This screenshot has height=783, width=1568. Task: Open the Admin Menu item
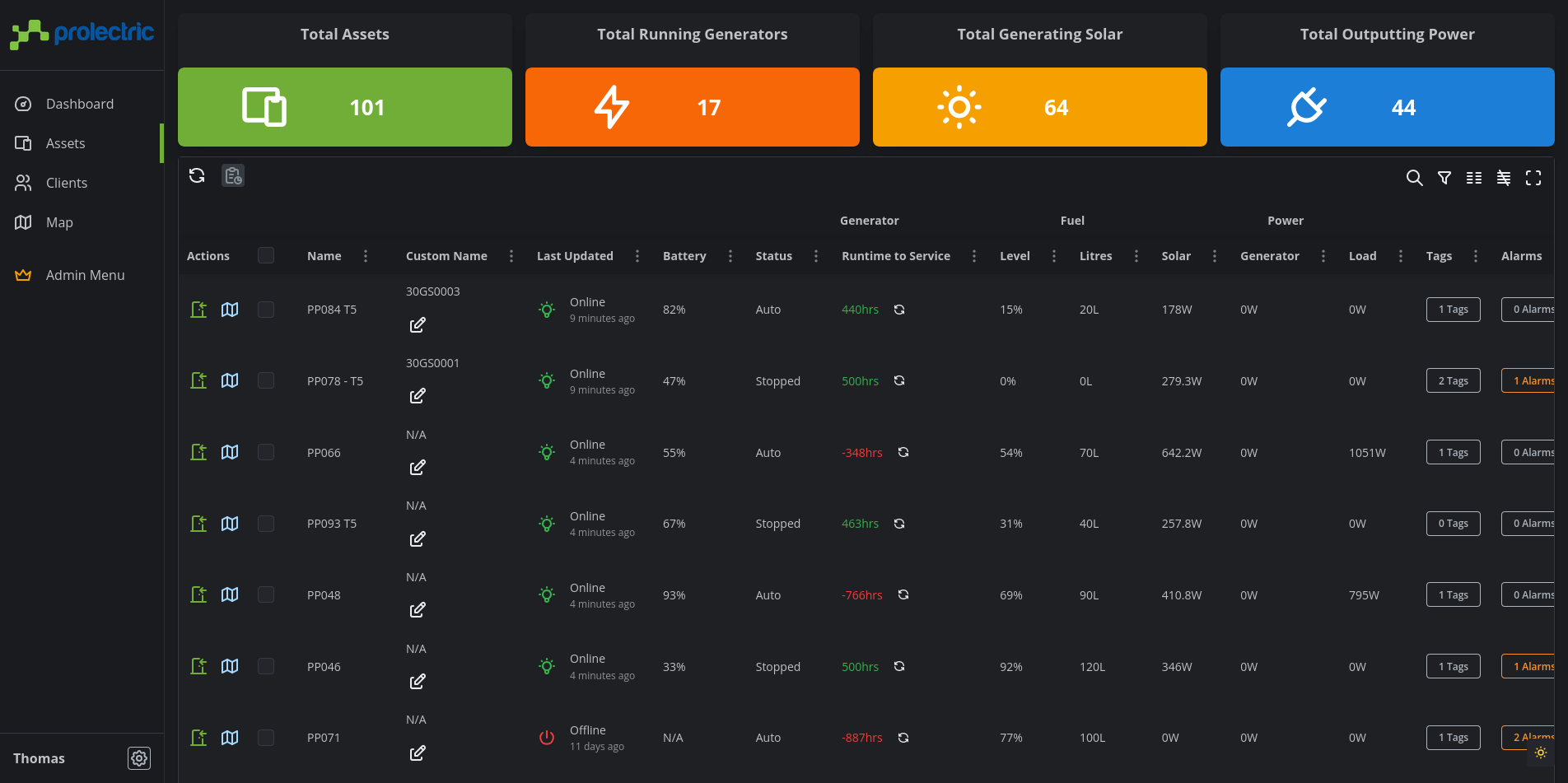coord(85,275)
